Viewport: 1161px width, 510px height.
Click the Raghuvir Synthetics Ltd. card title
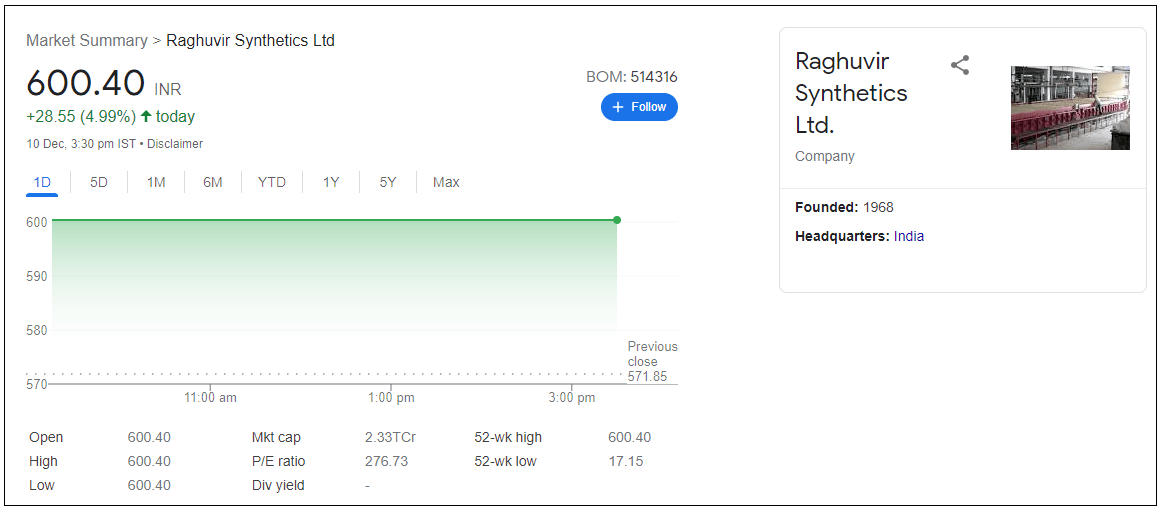tap(851, 93)
